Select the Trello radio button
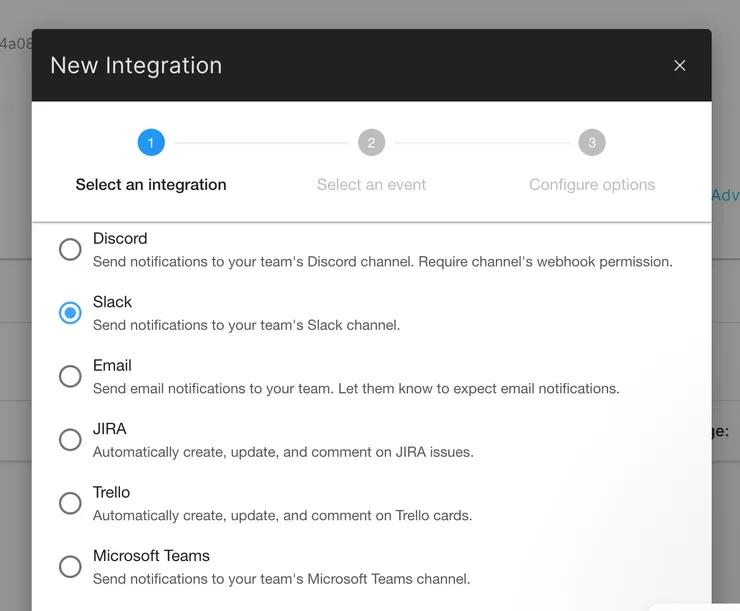Screen dimensions: 740x611 [70, 503]
